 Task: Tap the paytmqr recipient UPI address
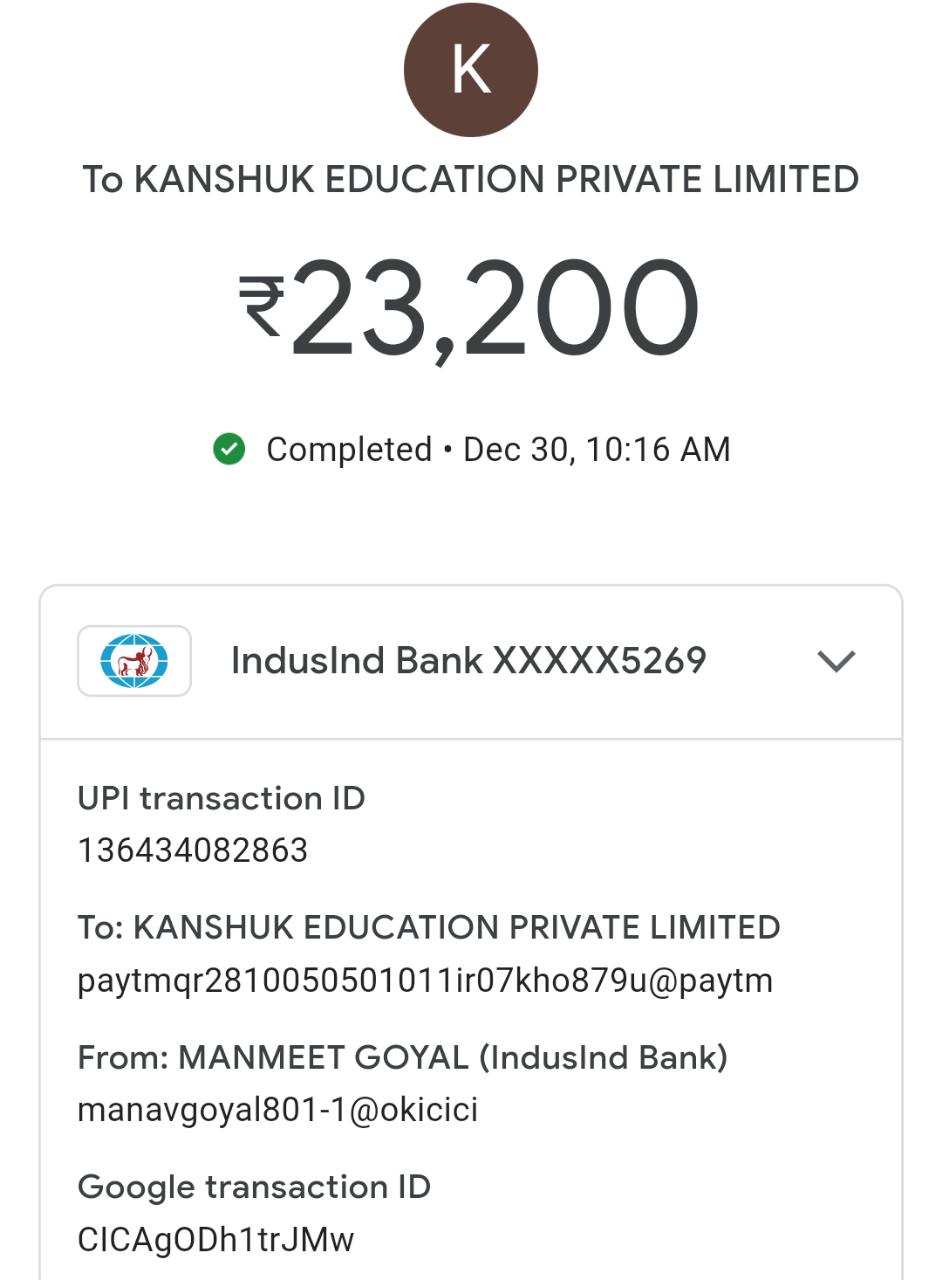tap(425, 981)
